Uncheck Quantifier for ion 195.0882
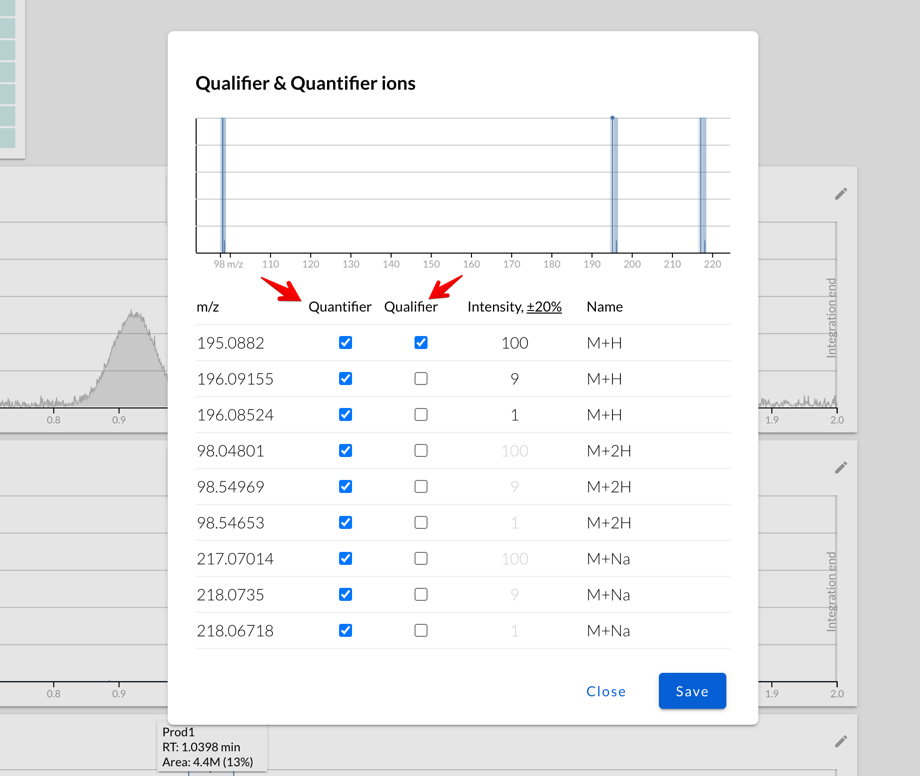The width and height of the screenshot is (920, 776). 345,342
